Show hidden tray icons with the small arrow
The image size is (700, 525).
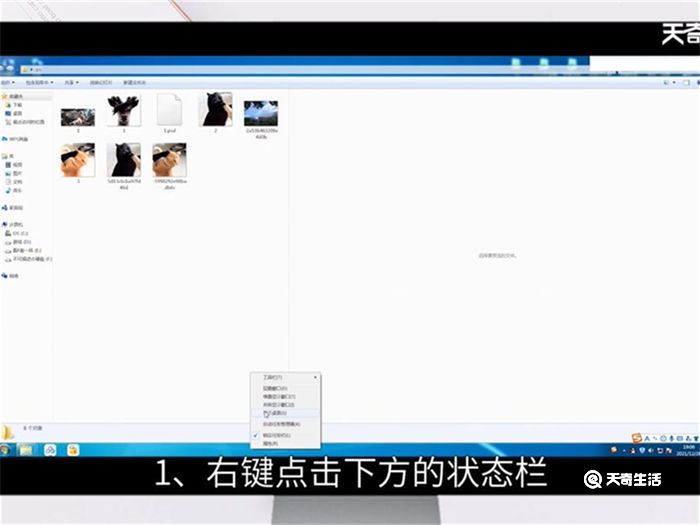point(624,451)
